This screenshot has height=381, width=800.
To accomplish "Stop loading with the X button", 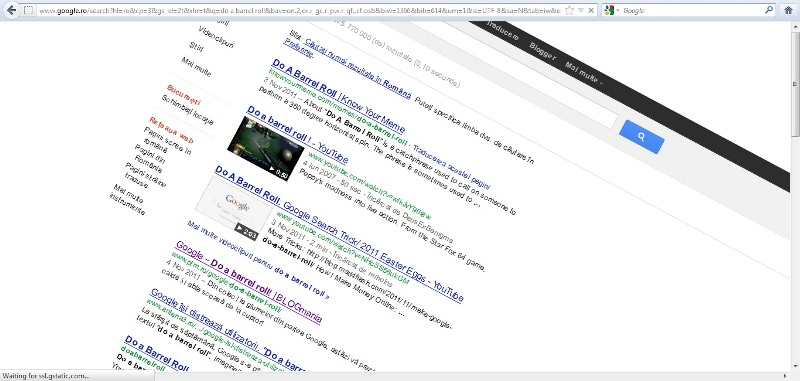I will point(591,10).
